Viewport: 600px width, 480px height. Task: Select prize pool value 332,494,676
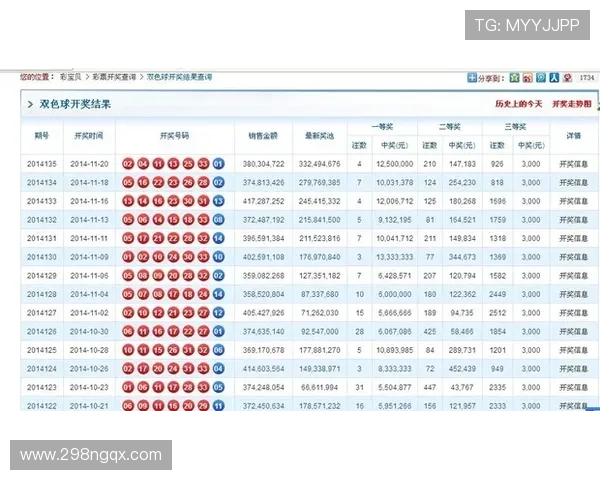click(320, 164)
